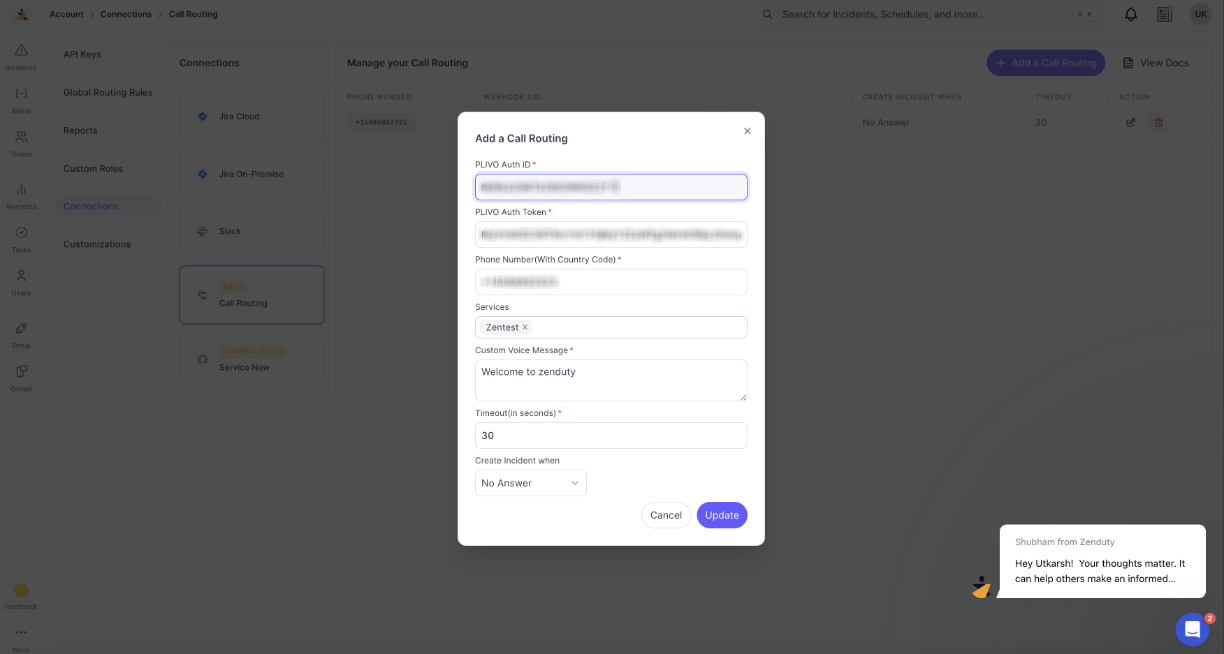The image size is (1224, 654).
Task: Open the notifications bell icon
Action: point(1131,14)
